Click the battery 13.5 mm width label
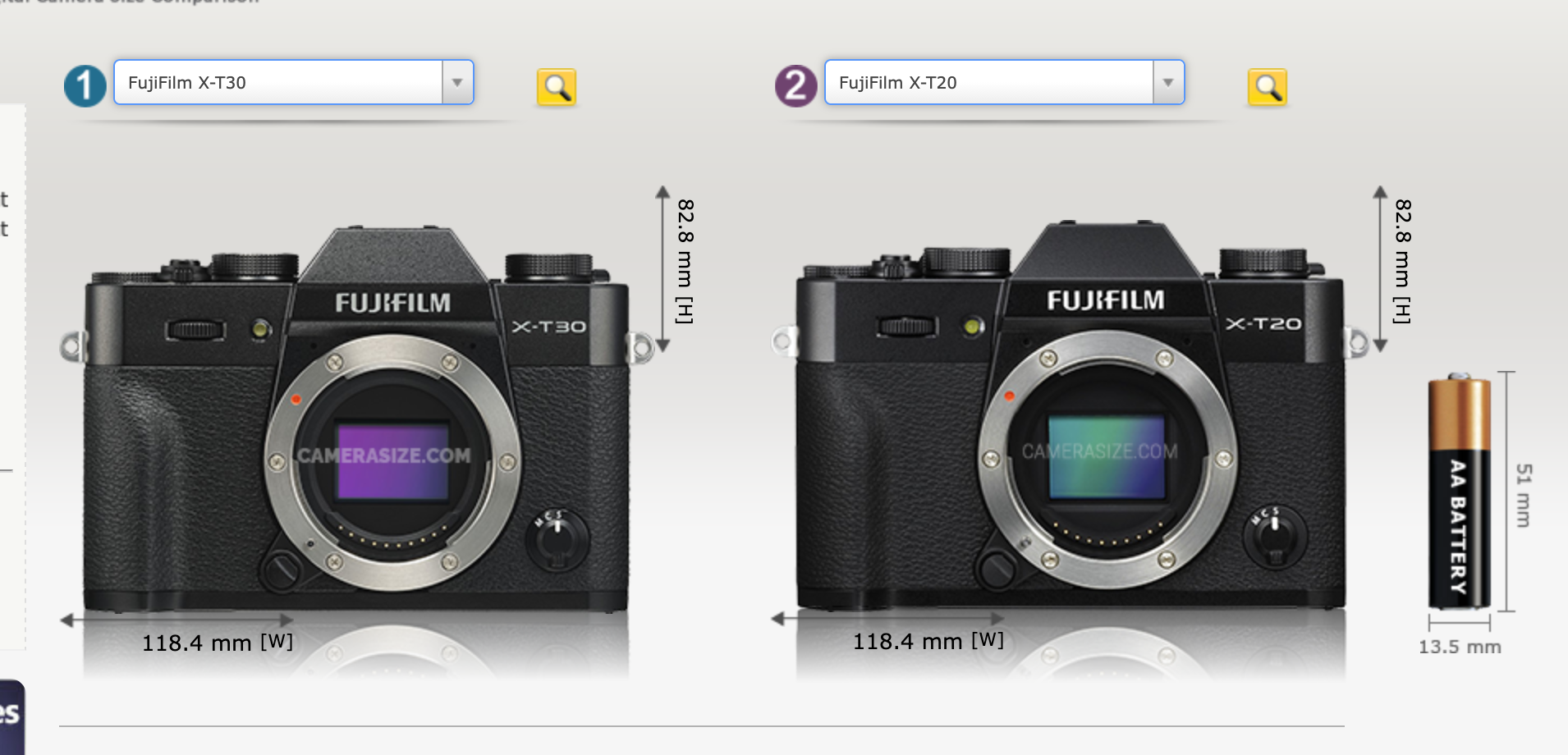1568x755 pixels. (x=1460, y=647)
